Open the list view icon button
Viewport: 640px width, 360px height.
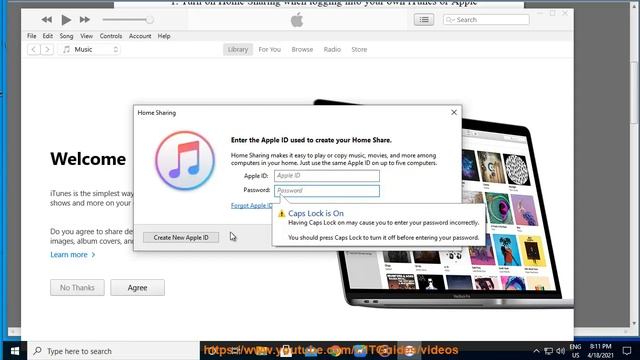(x=424, y=20)
